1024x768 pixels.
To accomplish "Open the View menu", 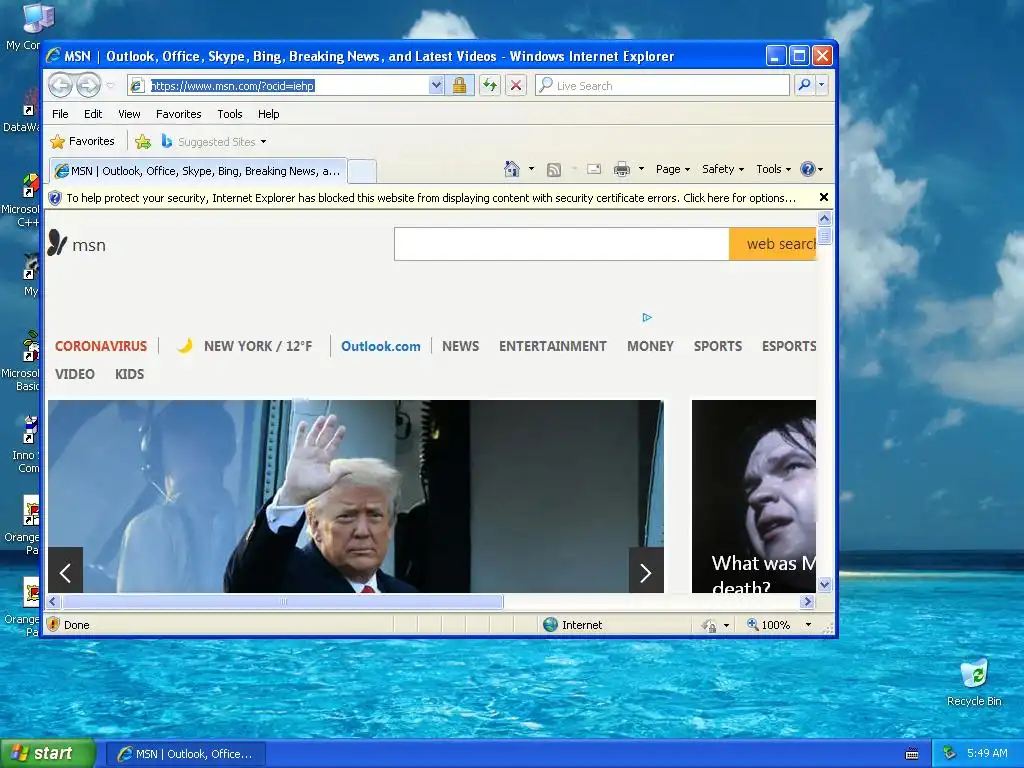I will pyautogui.click(x=129, y=114).
